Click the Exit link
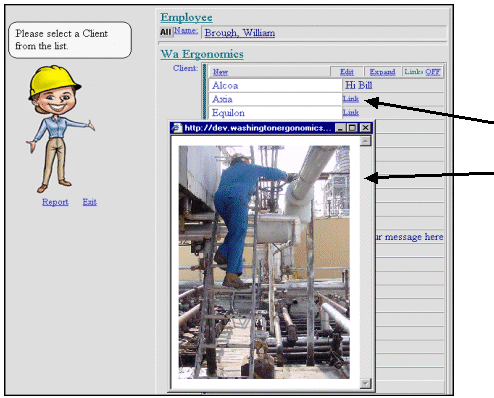 pyautogui.click(x=90, y=202)
